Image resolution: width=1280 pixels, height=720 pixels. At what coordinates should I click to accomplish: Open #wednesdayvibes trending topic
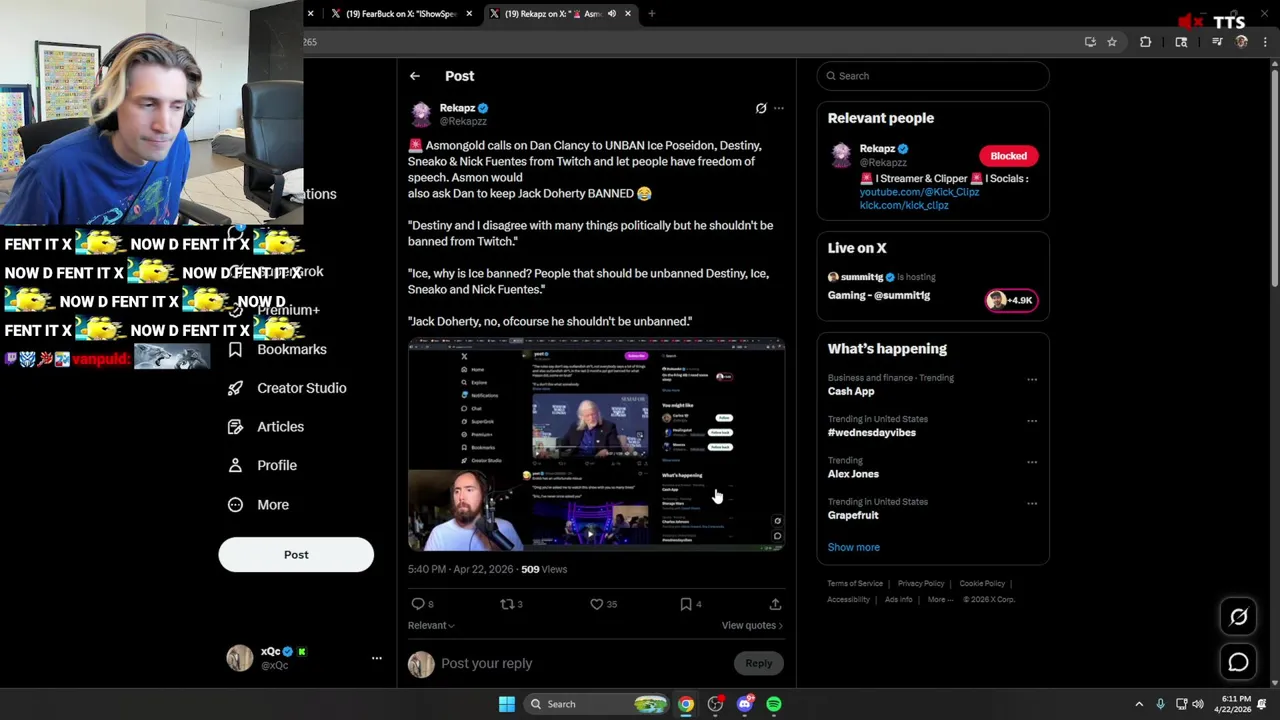pyautogui.click(x=871, y=432)
